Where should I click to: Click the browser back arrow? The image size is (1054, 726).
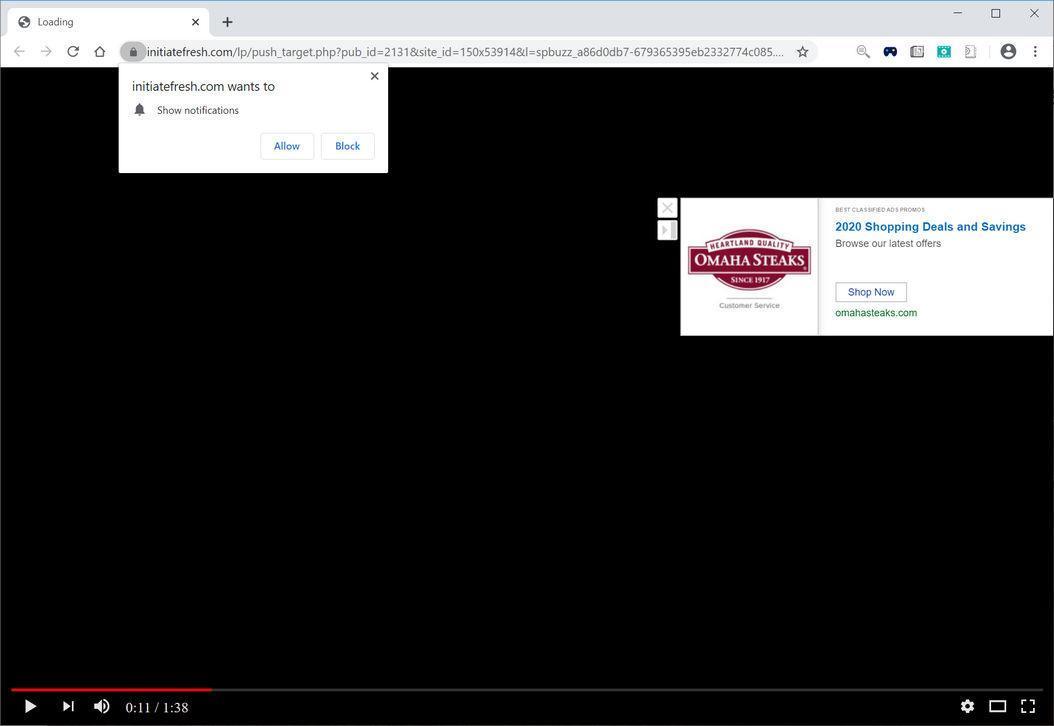point(19,52)
